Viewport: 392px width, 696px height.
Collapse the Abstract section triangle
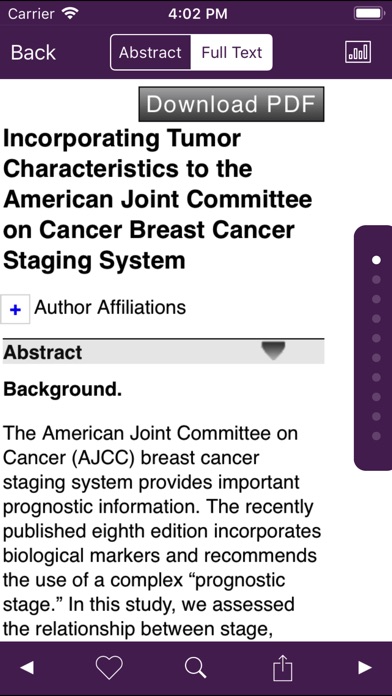pos(273,351)
